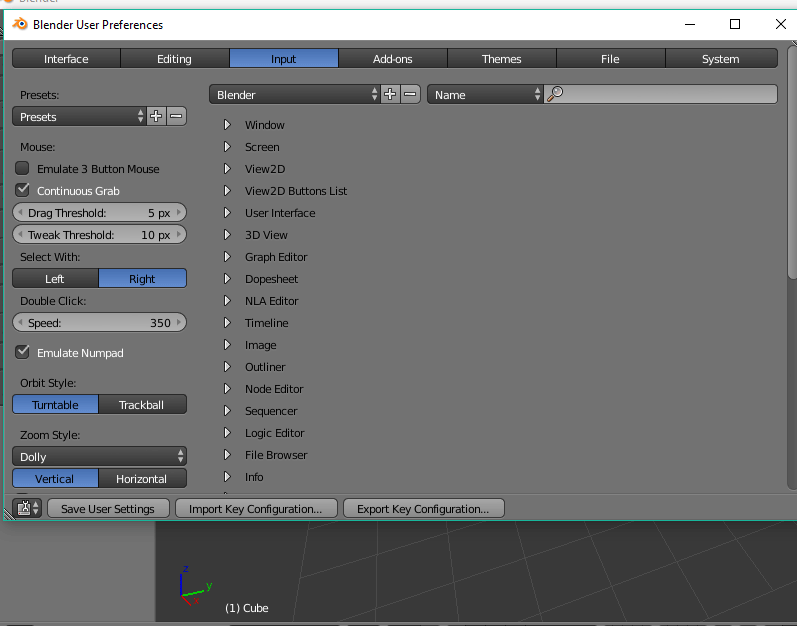
Task: Click Save User Settings button
Action: click(x=108, y=508)
